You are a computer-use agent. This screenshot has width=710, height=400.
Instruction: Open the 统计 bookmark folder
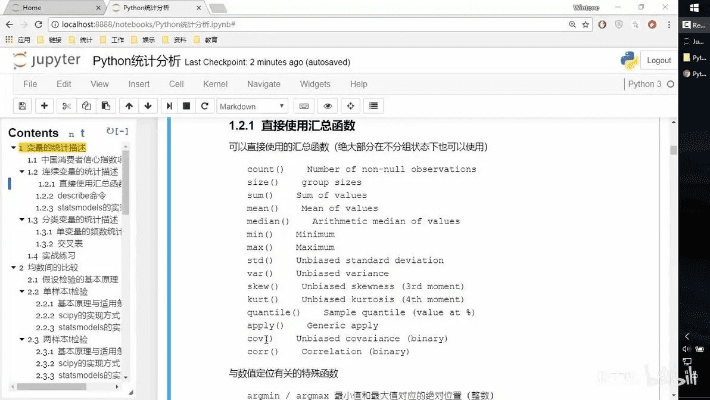(x=81, y=40)
